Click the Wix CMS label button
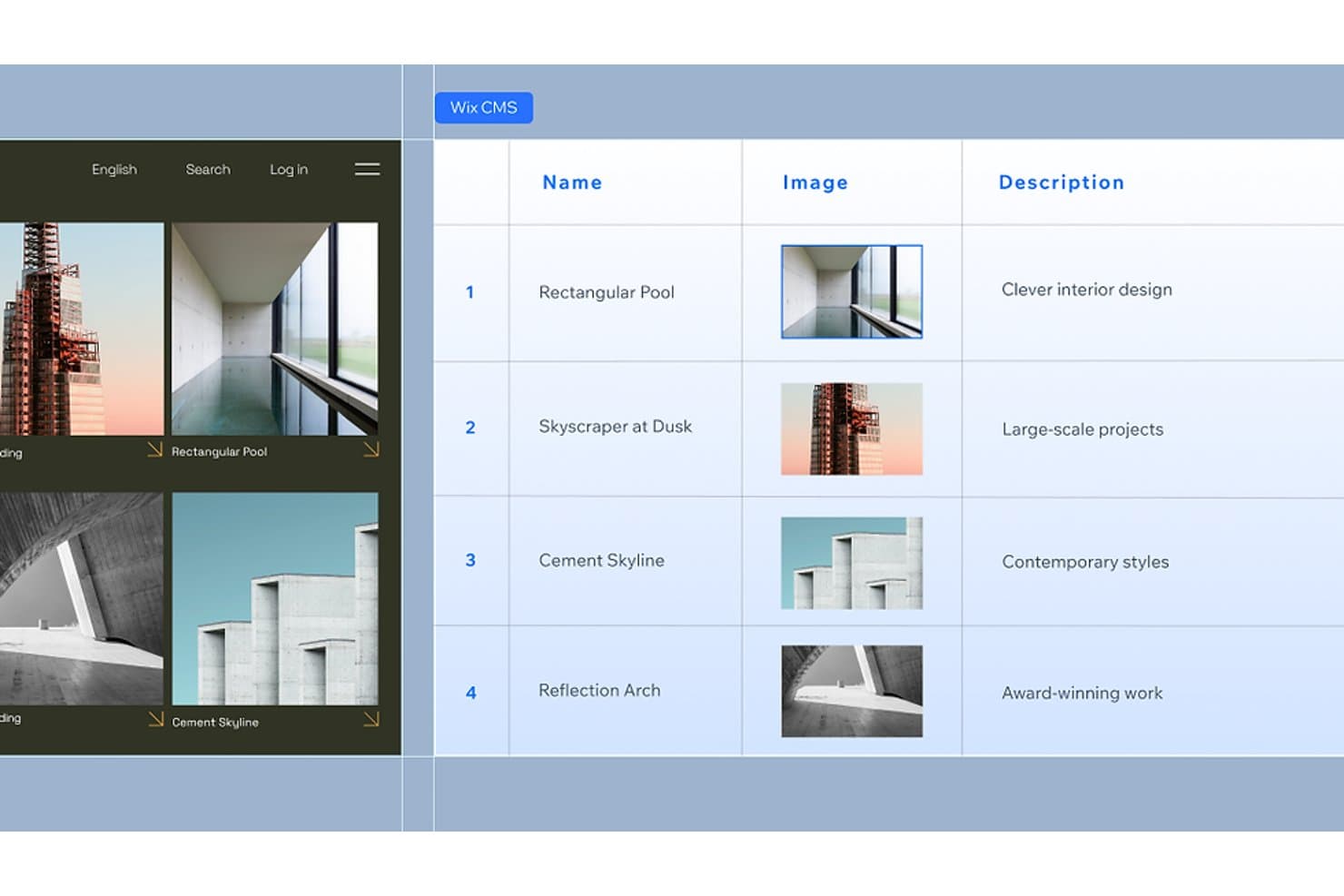Image resolution: width=1344 pixels, height=896 pixels. click(484, 107)
